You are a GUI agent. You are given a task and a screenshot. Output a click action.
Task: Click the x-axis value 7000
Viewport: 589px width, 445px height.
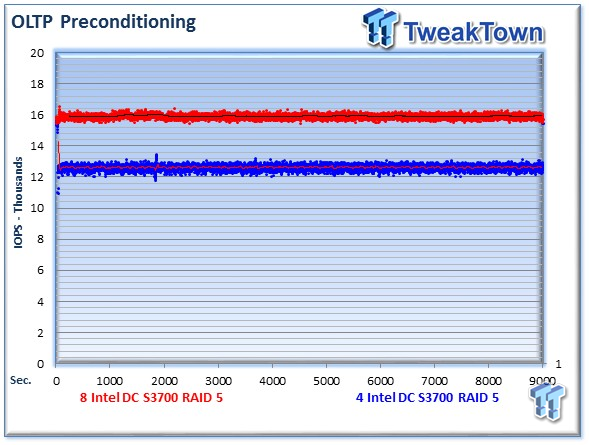[x=435, y=381]
